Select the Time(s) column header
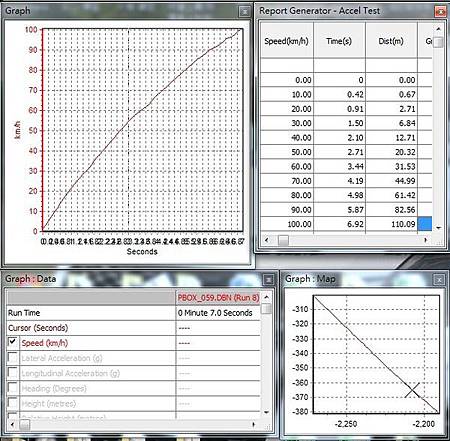 click(x=339, y=41)
